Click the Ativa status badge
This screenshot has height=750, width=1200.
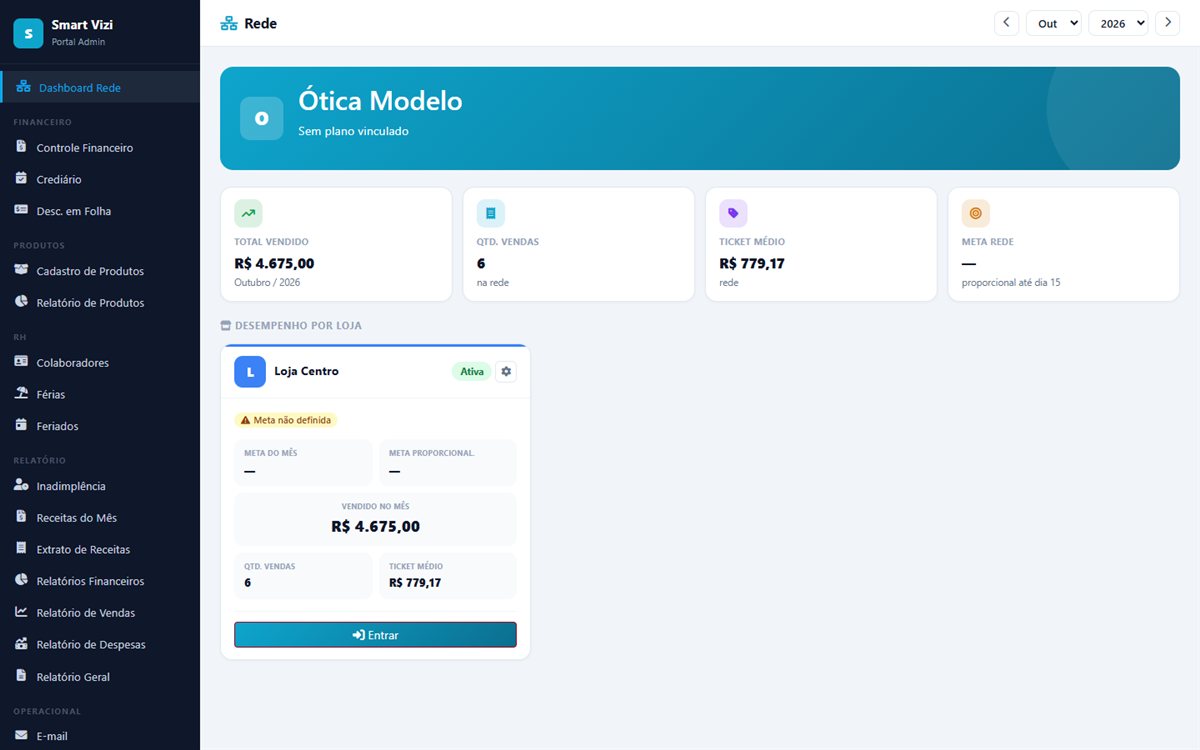click(472, 371)
